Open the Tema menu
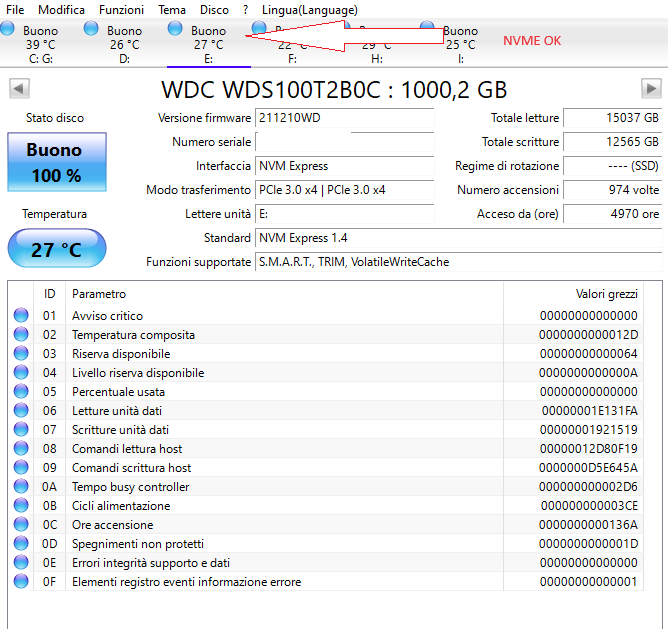 pyautogui.click(x=172, y=9)
